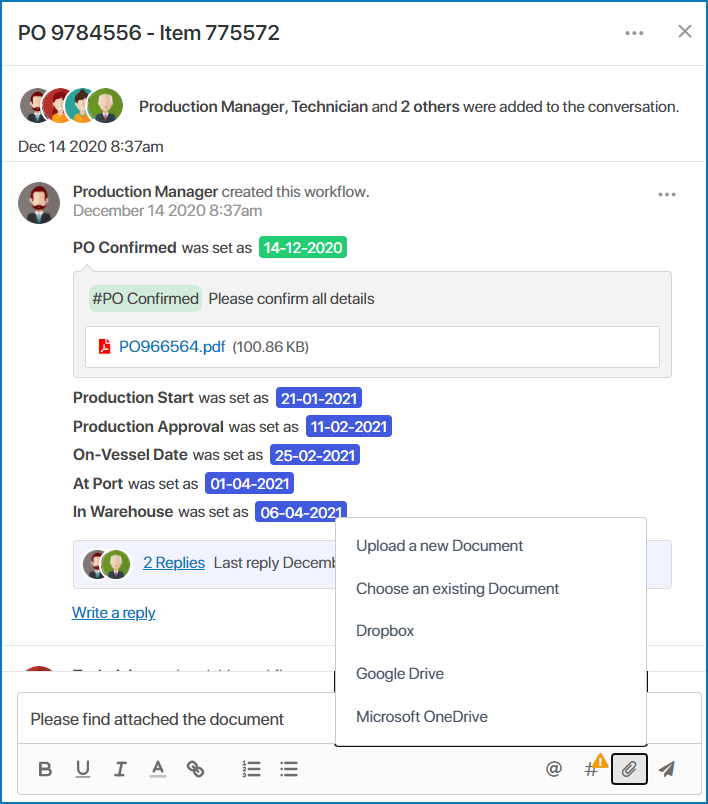Insert a hyperlink in message
Image resolution: width=708 pixels, height=804 pixels.
click(x=196, y=769)
